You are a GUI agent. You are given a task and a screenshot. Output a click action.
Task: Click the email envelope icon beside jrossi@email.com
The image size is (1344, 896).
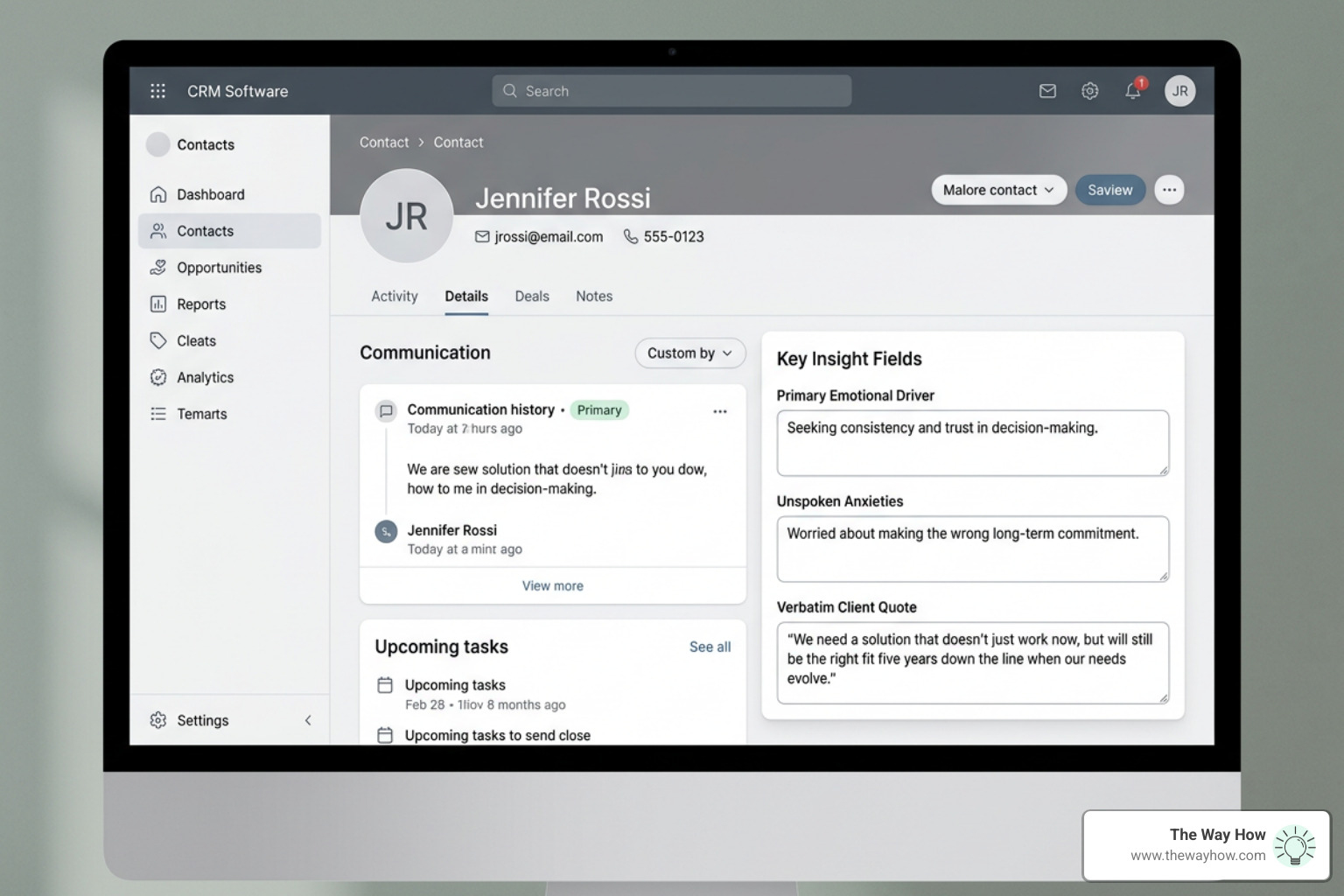pyautogui.click(x=482, y=237)
